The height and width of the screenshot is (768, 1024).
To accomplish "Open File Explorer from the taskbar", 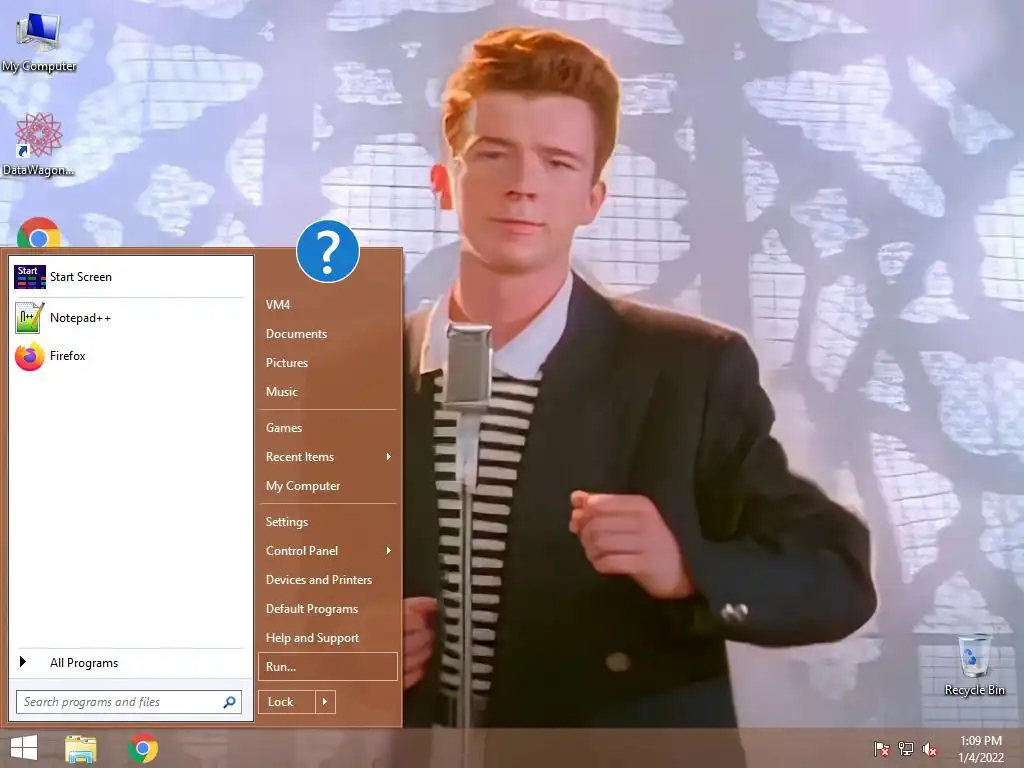I will 81,749.
